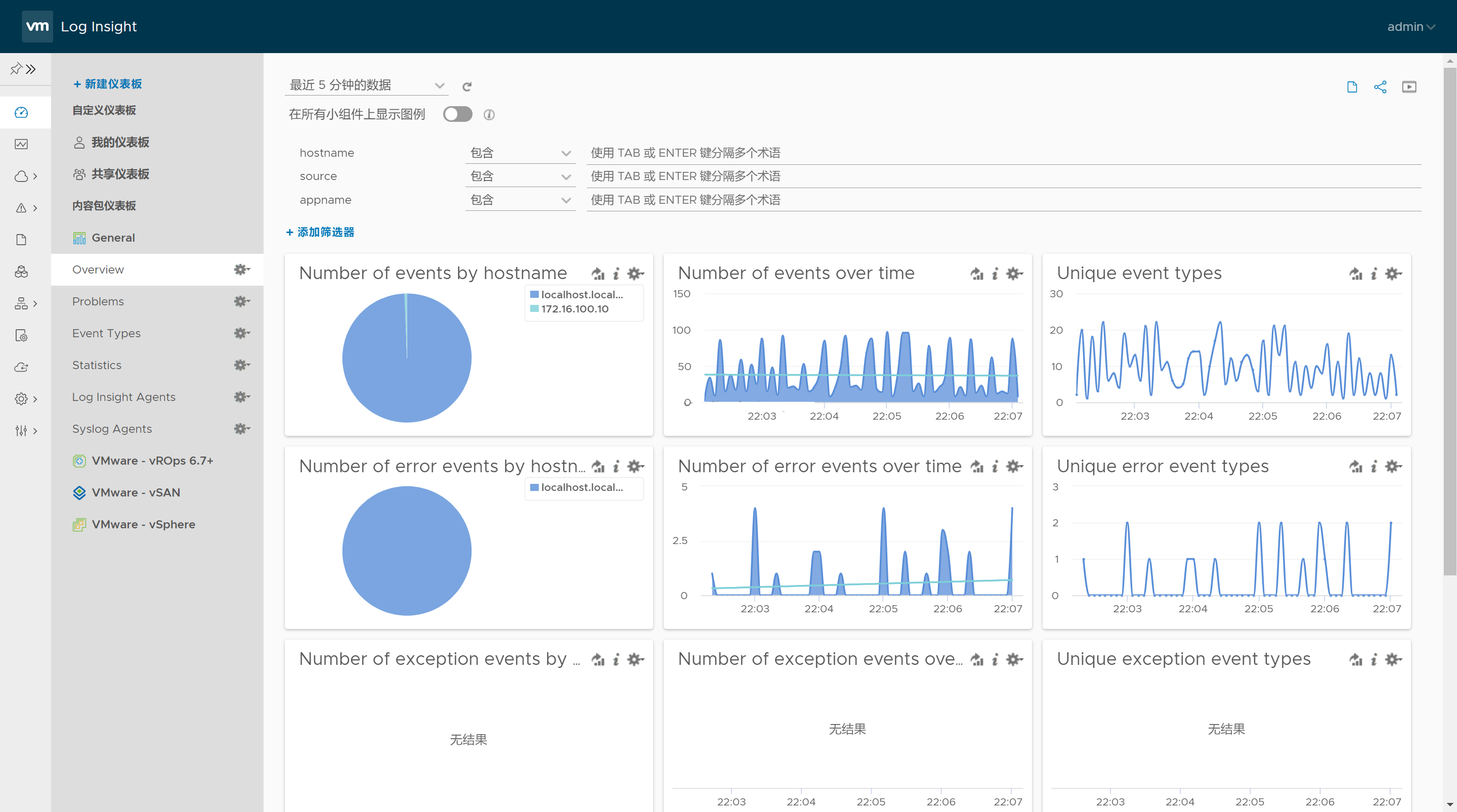This screenshot has height=812, width=1457.
Task: Open Event Types dashboard in sidebar
Action: [106, 333]
